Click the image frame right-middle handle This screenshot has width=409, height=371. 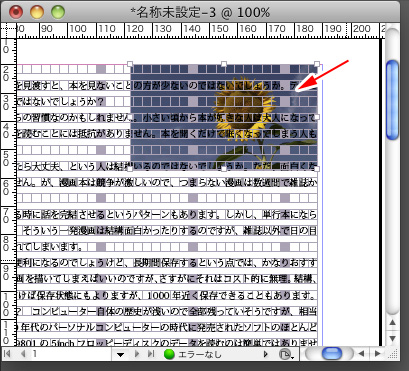[x=317, y=117]
